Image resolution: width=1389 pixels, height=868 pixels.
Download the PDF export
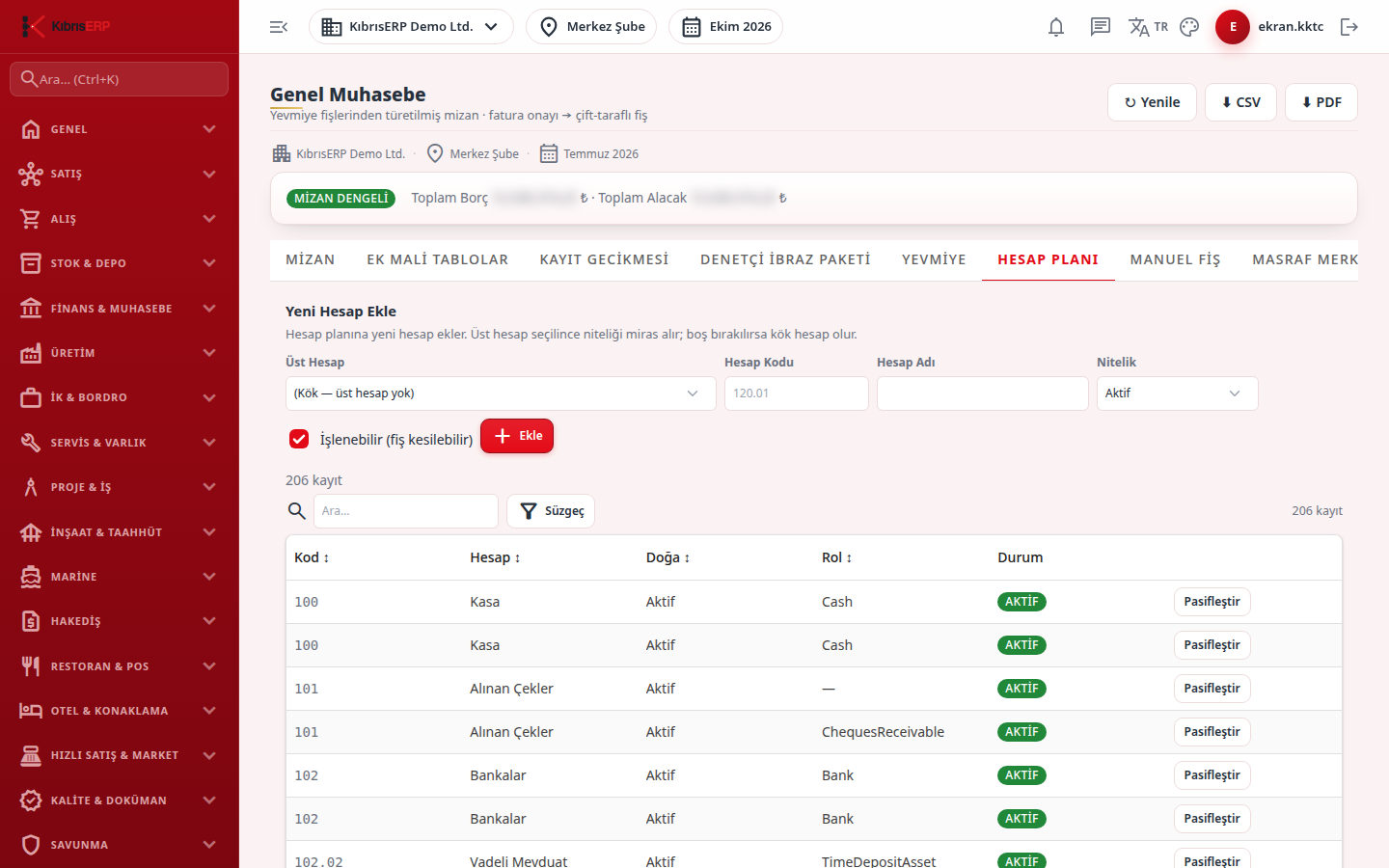point(1321,102)
